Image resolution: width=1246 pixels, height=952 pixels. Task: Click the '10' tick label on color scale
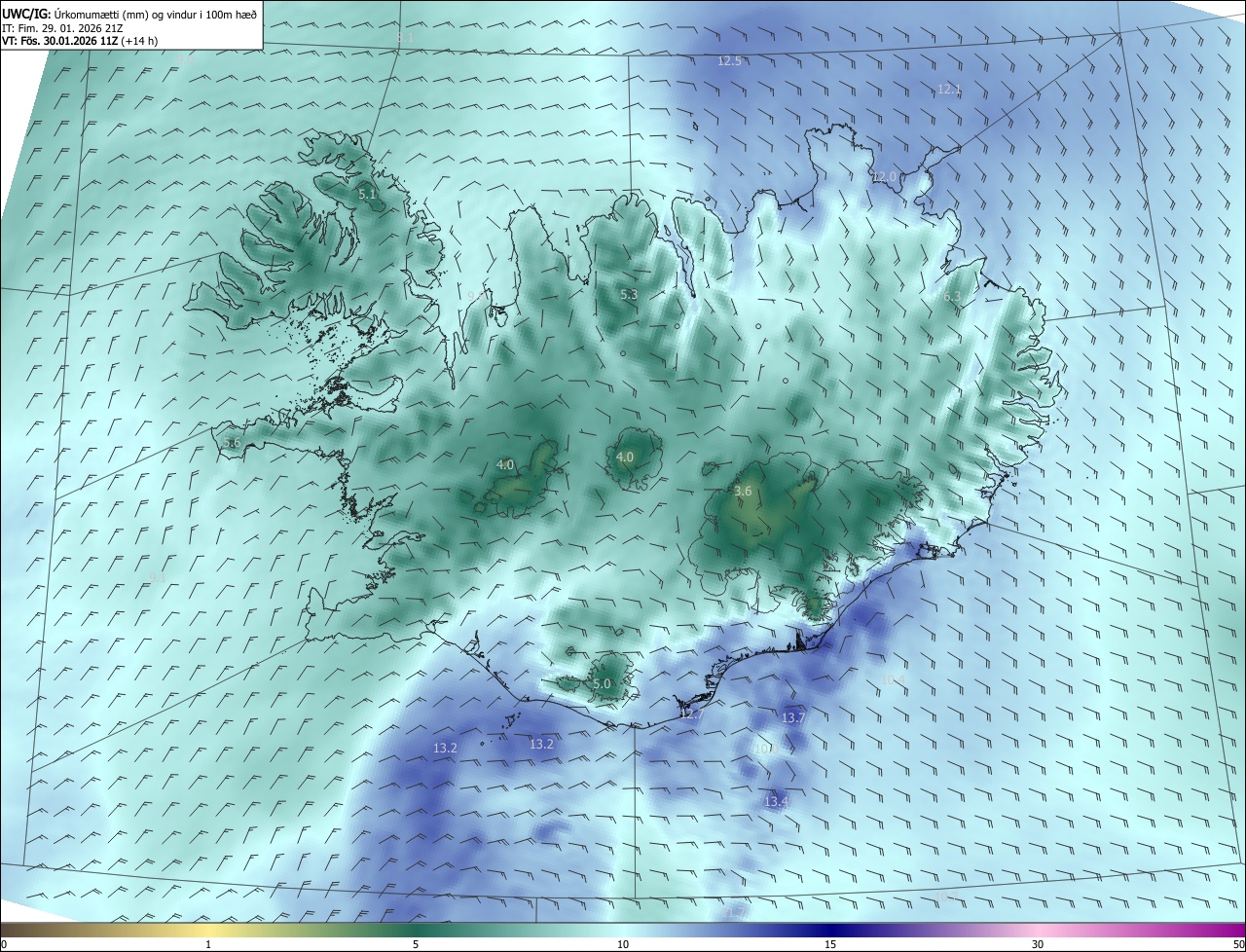pos(623,945)
